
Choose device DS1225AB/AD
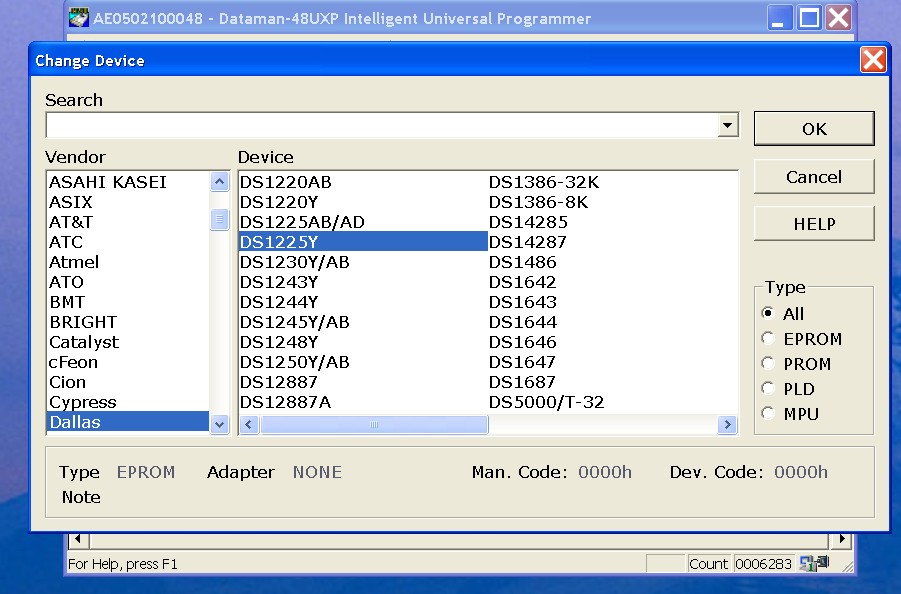point(363,222)
